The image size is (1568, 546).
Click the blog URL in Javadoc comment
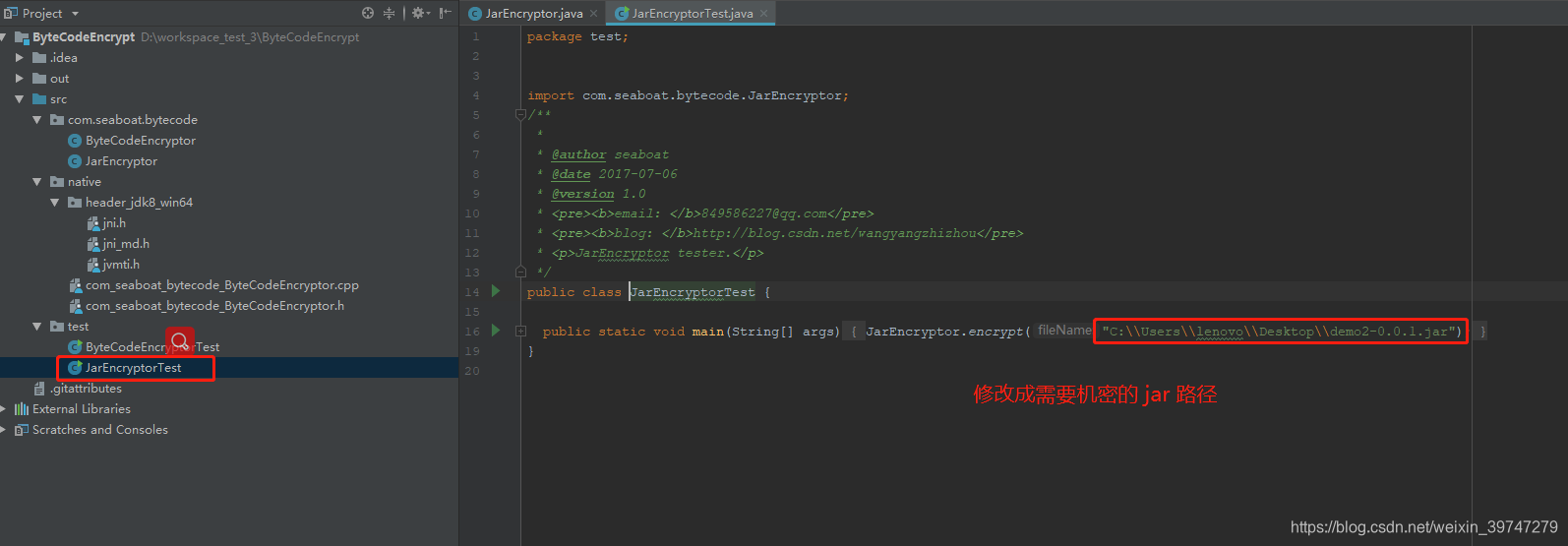(835, 233)
